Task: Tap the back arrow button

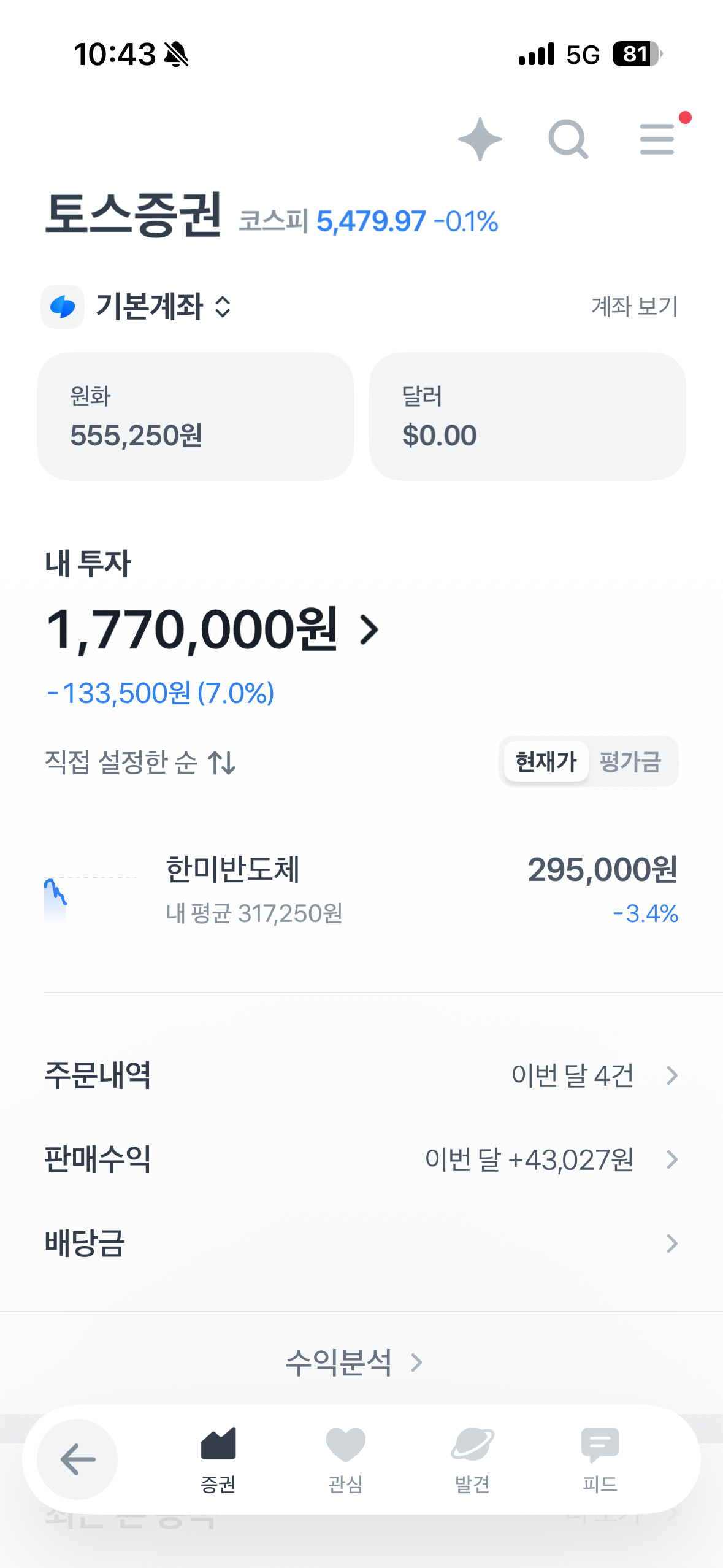Action: pos(77,1459)
